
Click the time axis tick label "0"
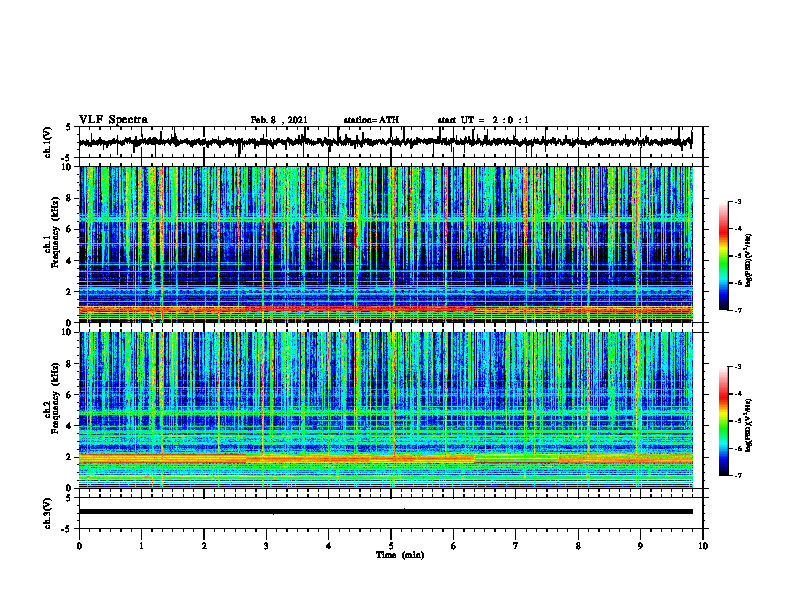[x=79, y=546]
